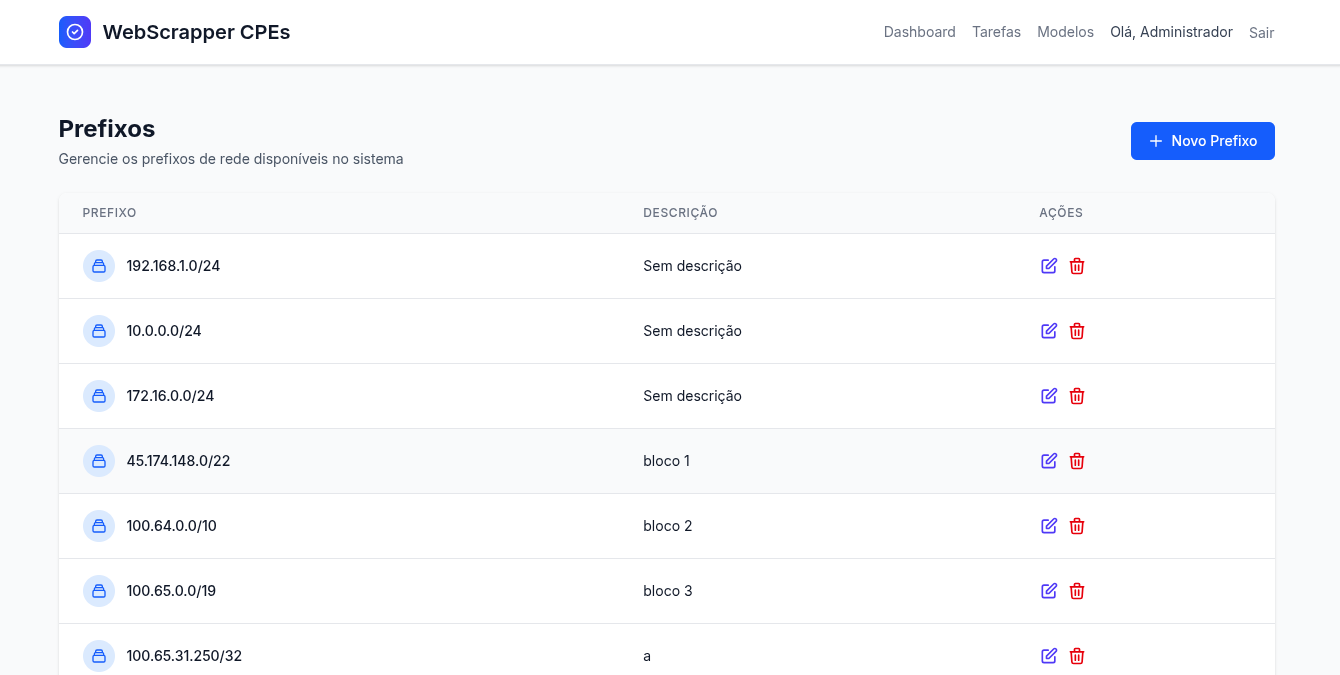1340x675 pixels.
Task: Navigate to Modelos in the navbar
Action: coord(1065,32)
